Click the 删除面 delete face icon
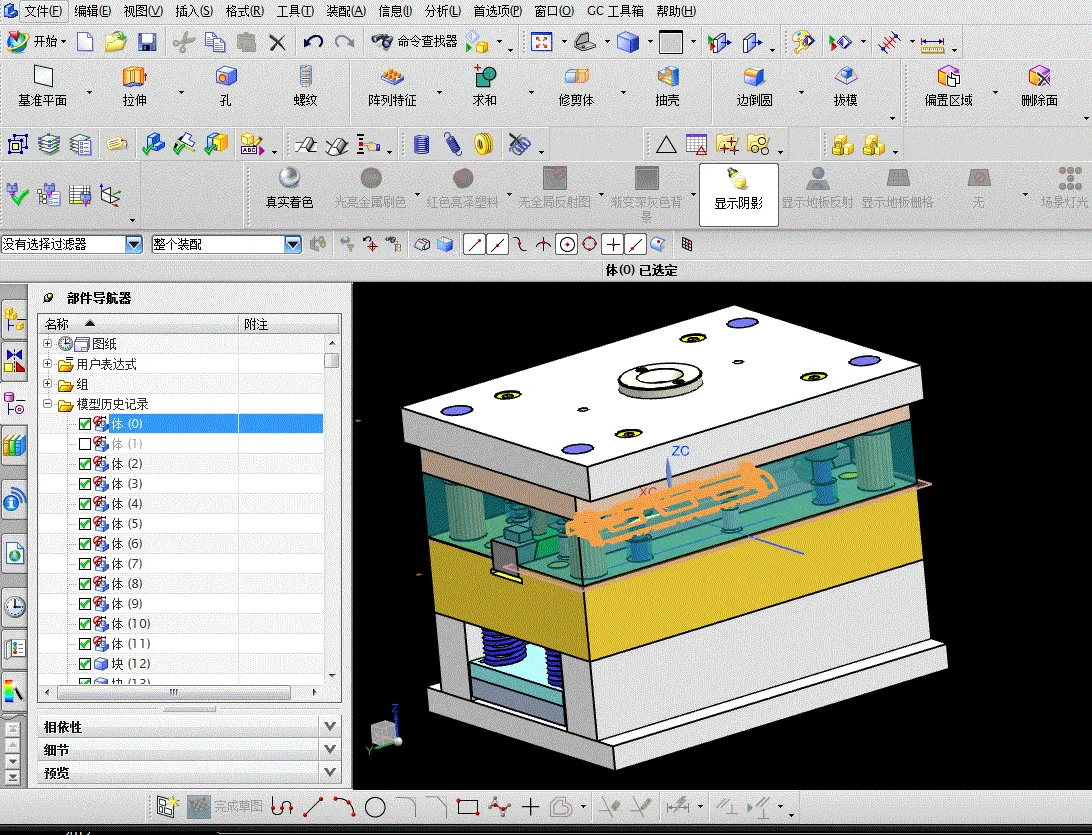This screenshot has height=835, width=1092. click(x=1039, y=77)
